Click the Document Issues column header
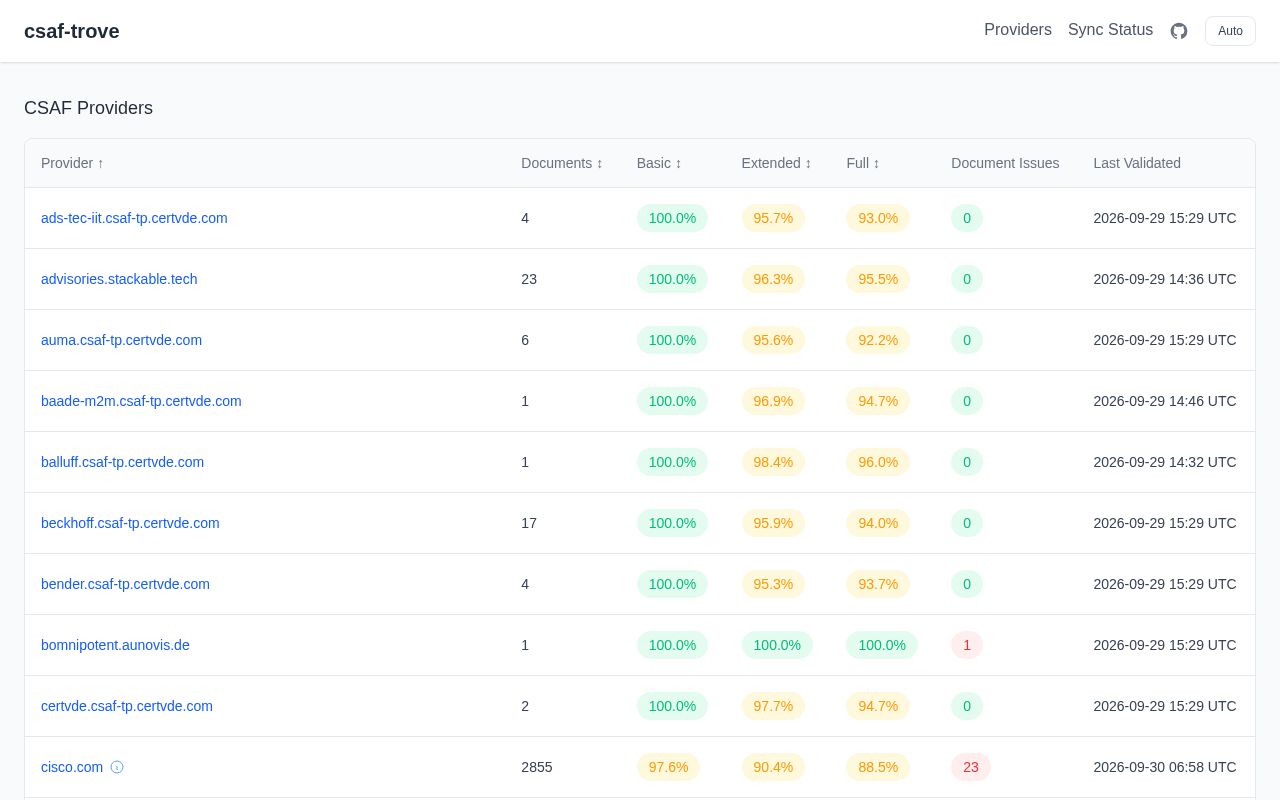Image resolution: width=1280 pixels, height=800 pixels. coord(1005,163)
